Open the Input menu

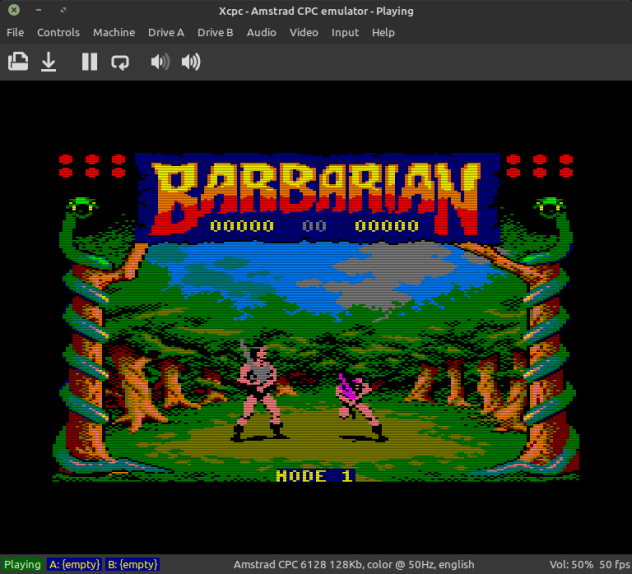click(345, 32)
